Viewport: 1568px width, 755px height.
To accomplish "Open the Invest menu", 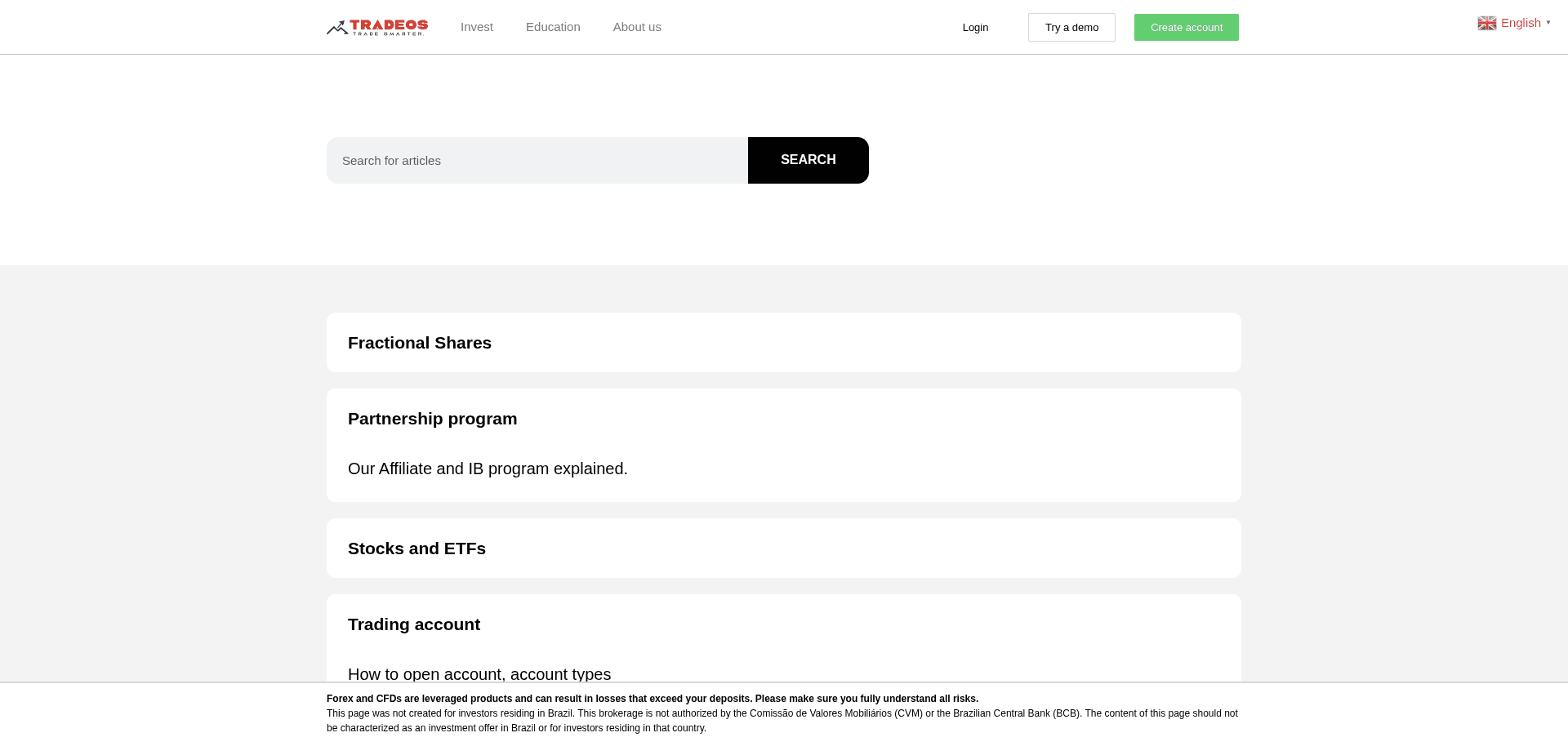I will [476, 26].
